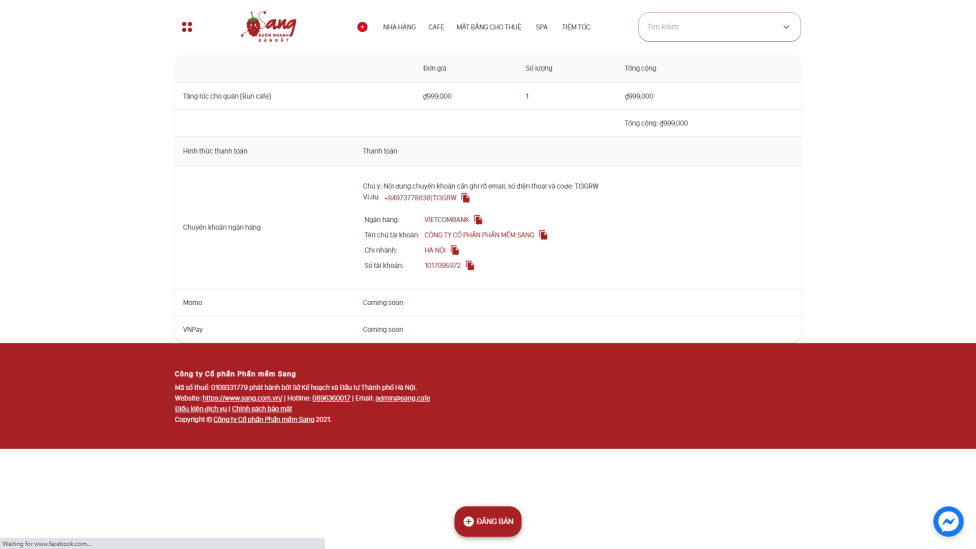Select the Tăng tốc cho quán (Bun cafe) item

pyautogui.click(x=227, y=96)
